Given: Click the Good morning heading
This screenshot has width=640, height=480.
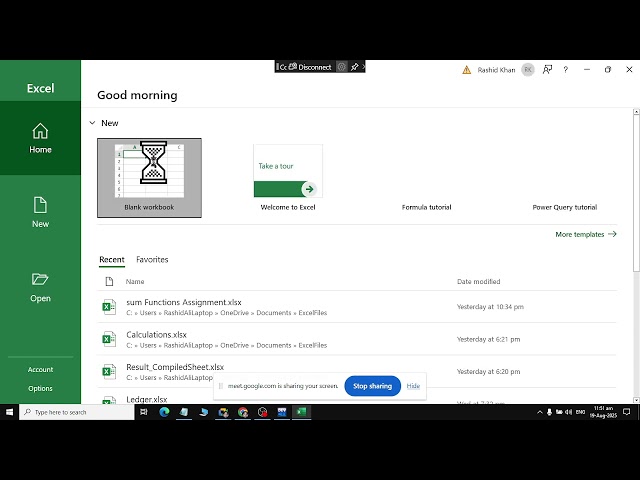Looking at the screenshot, I should click(137, 95).
